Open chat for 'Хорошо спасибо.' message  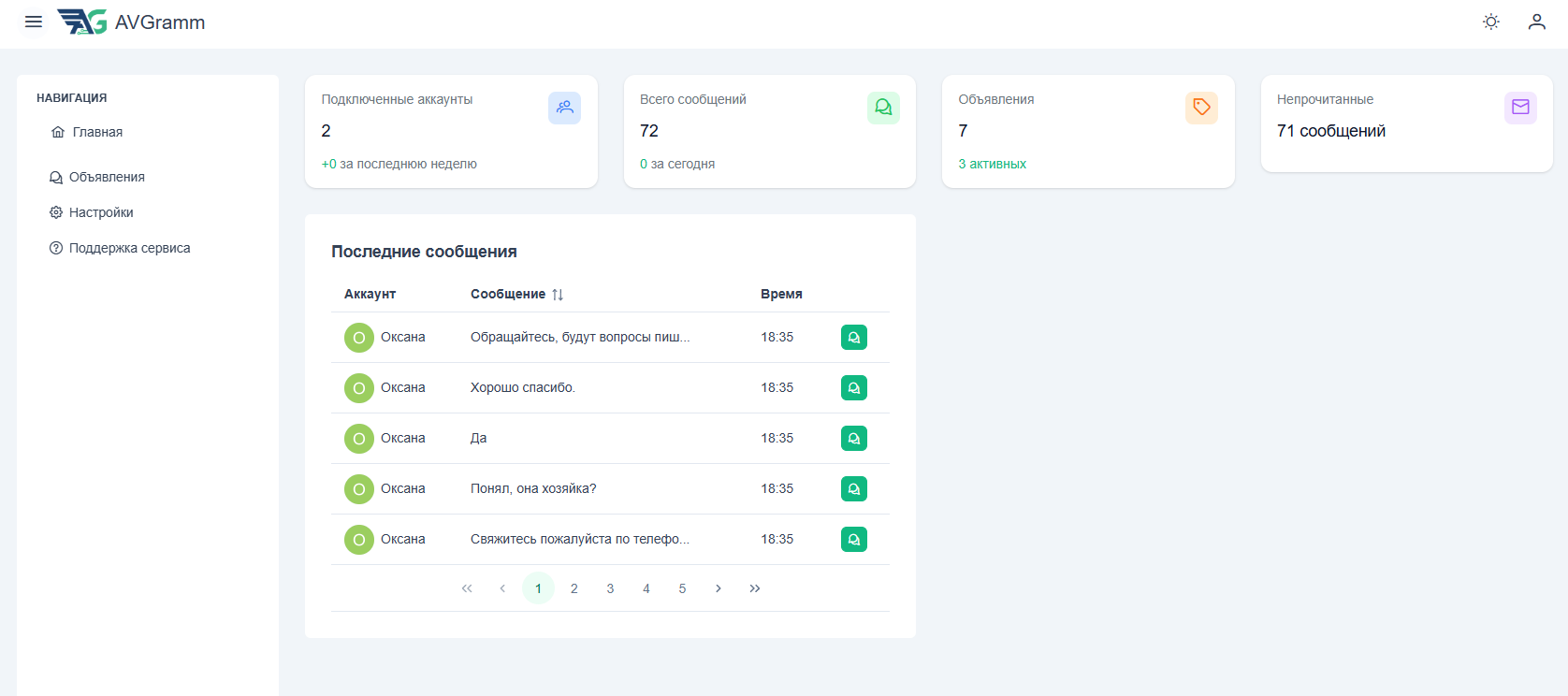coord(854,387)
